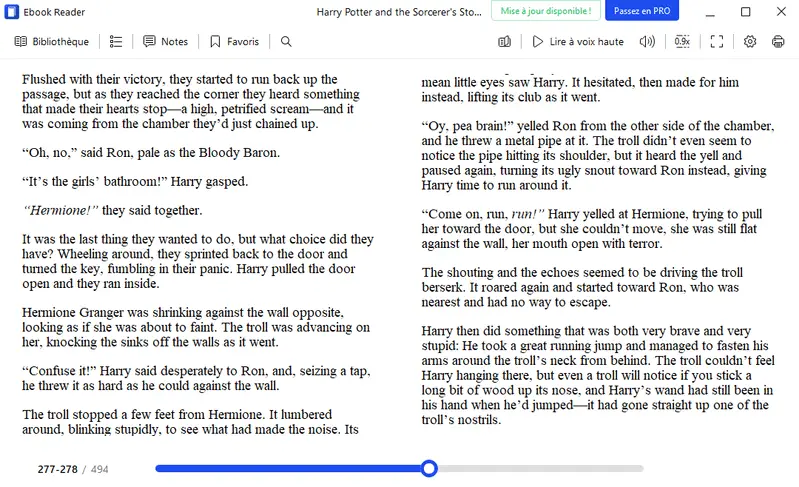Image resolution: width=799 pixels, height=487 pixels.
Task: Click the paragraph starting "Come on, run"
Action: [x=592, y=229]
